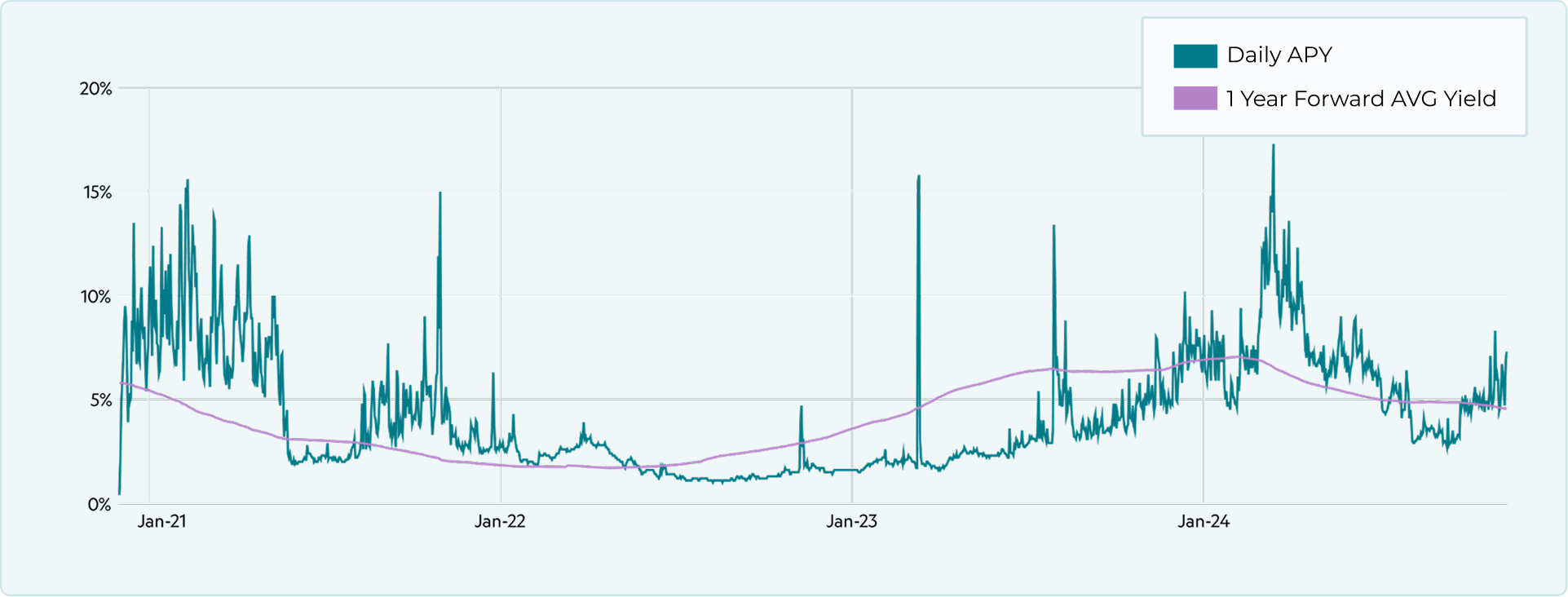Click the purple 1 Year Forward AVG Yield swatch
This screenshot has height=597, width=1568.
(x=1195, y=99)
